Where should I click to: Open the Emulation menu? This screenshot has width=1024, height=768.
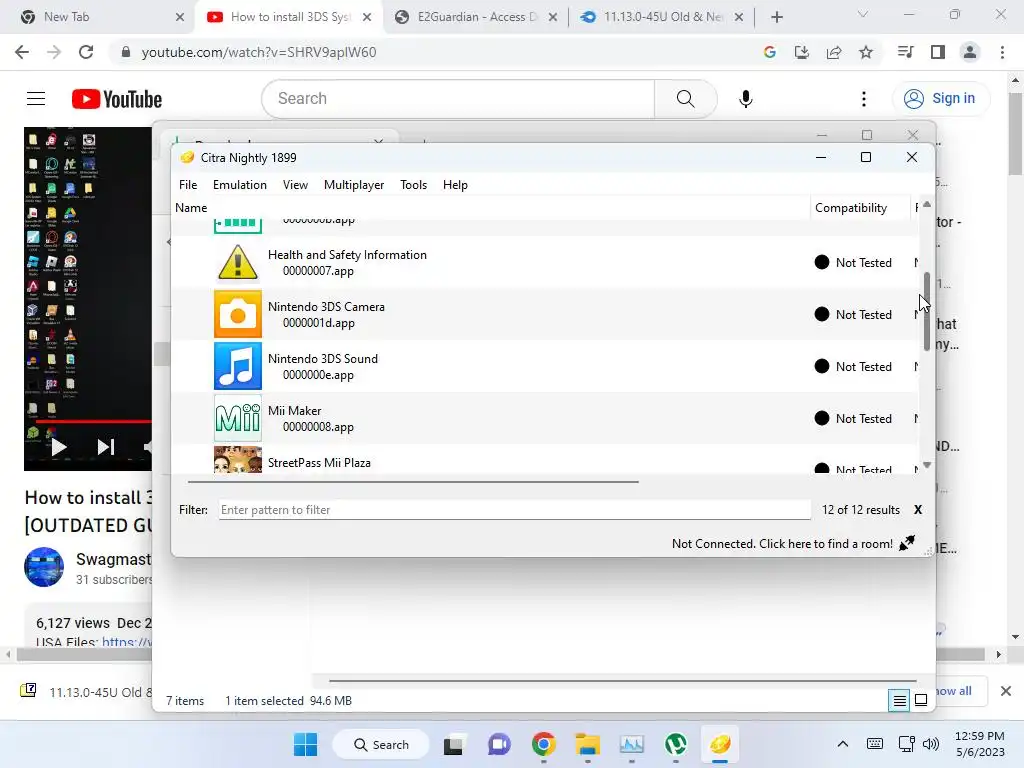240,185
